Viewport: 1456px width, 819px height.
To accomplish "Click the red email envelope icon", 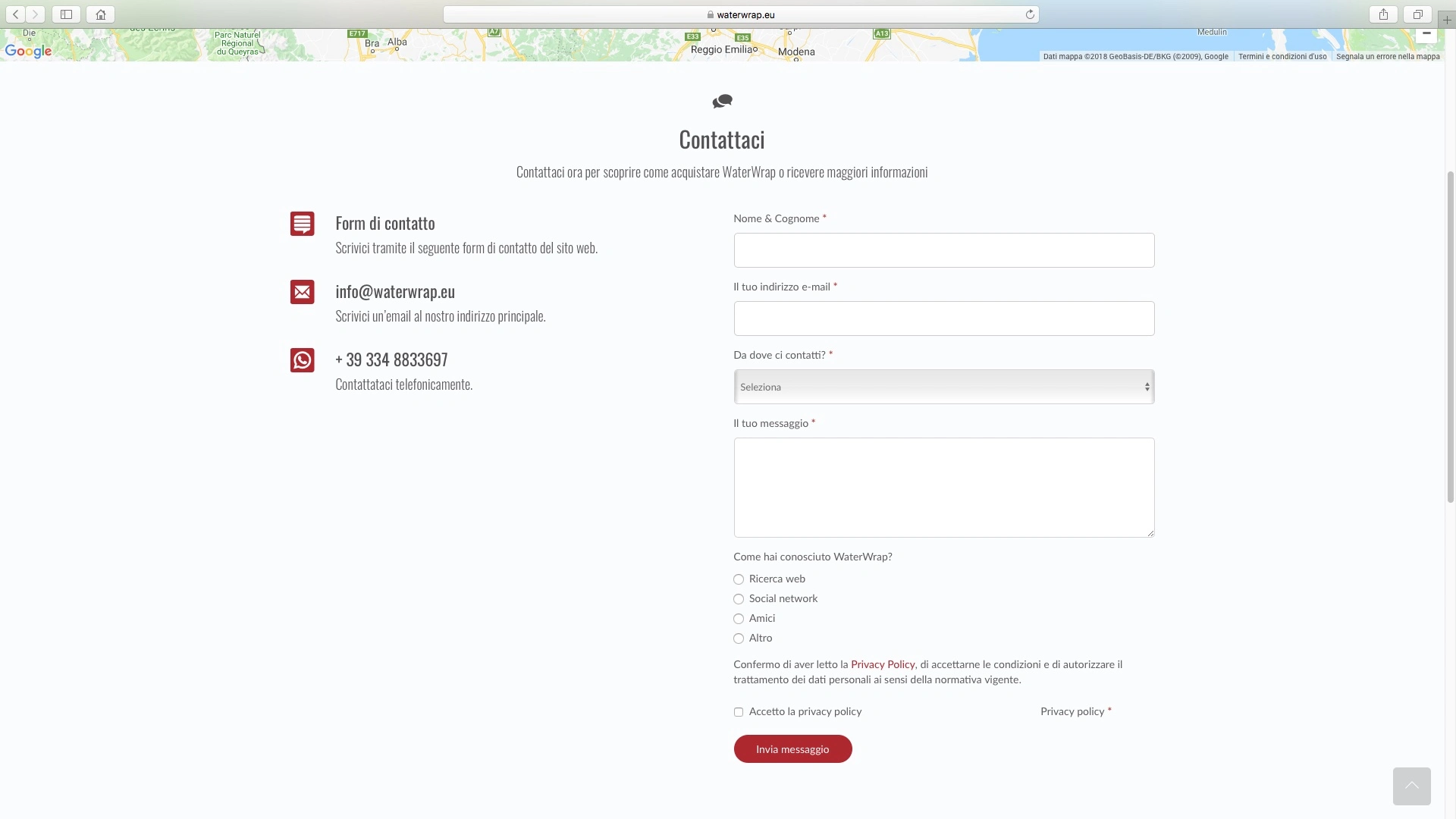I will 302,292.
